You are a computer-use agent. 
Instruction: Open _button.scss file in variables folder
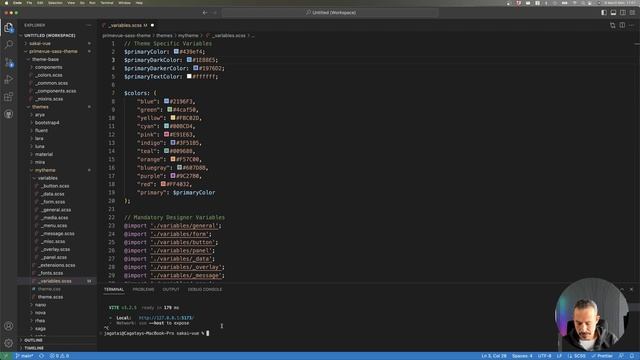click(55, 186)
